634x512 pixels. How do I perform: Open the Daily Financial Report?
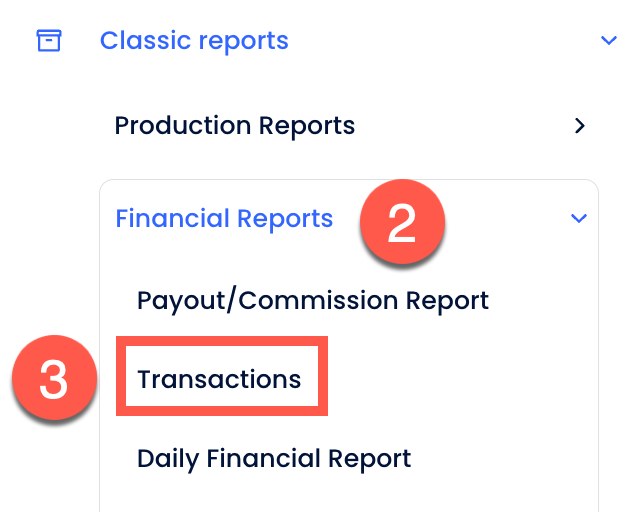[x=273, y=458]
